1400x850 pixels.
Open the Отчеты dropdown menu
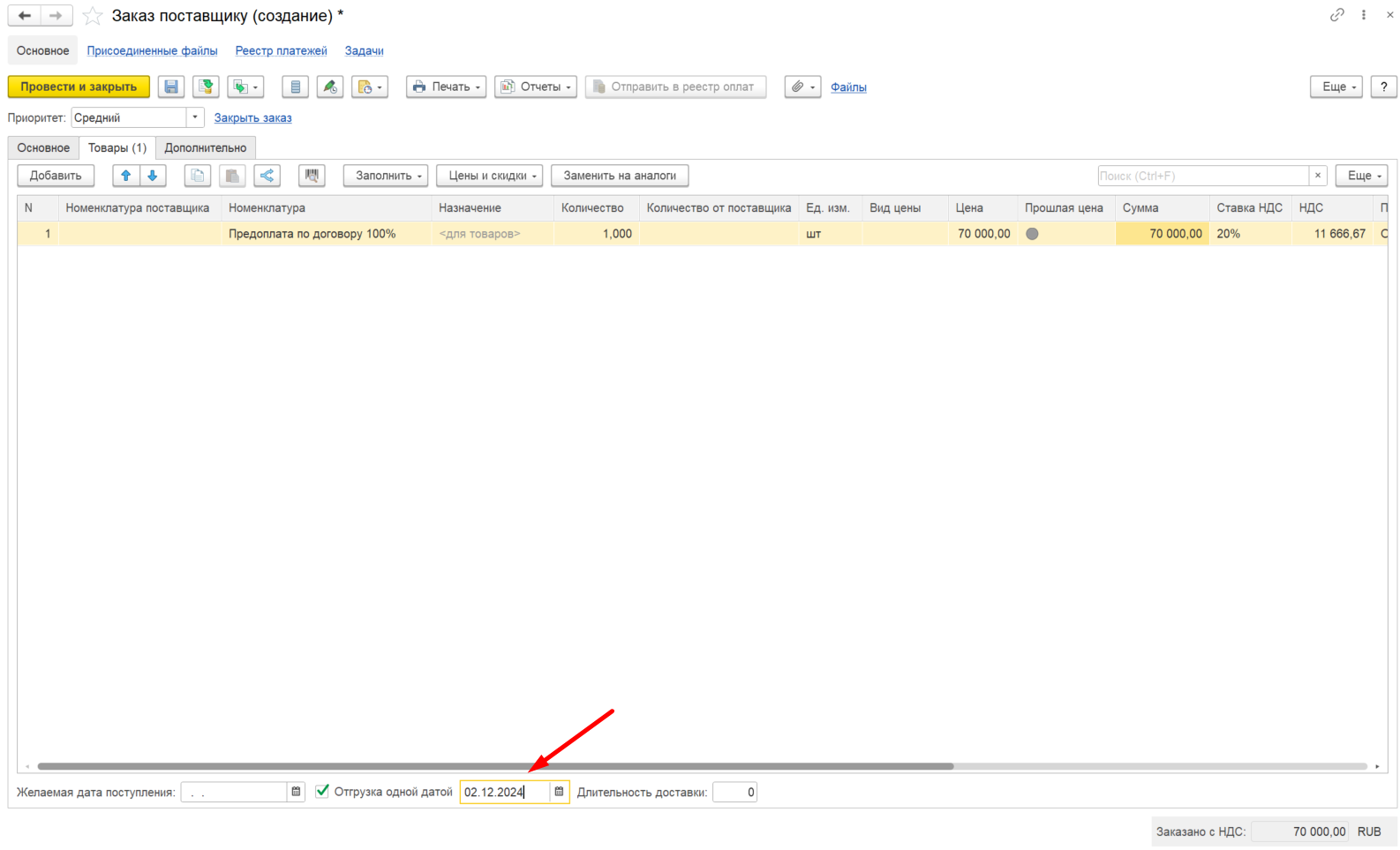point(536,87)
